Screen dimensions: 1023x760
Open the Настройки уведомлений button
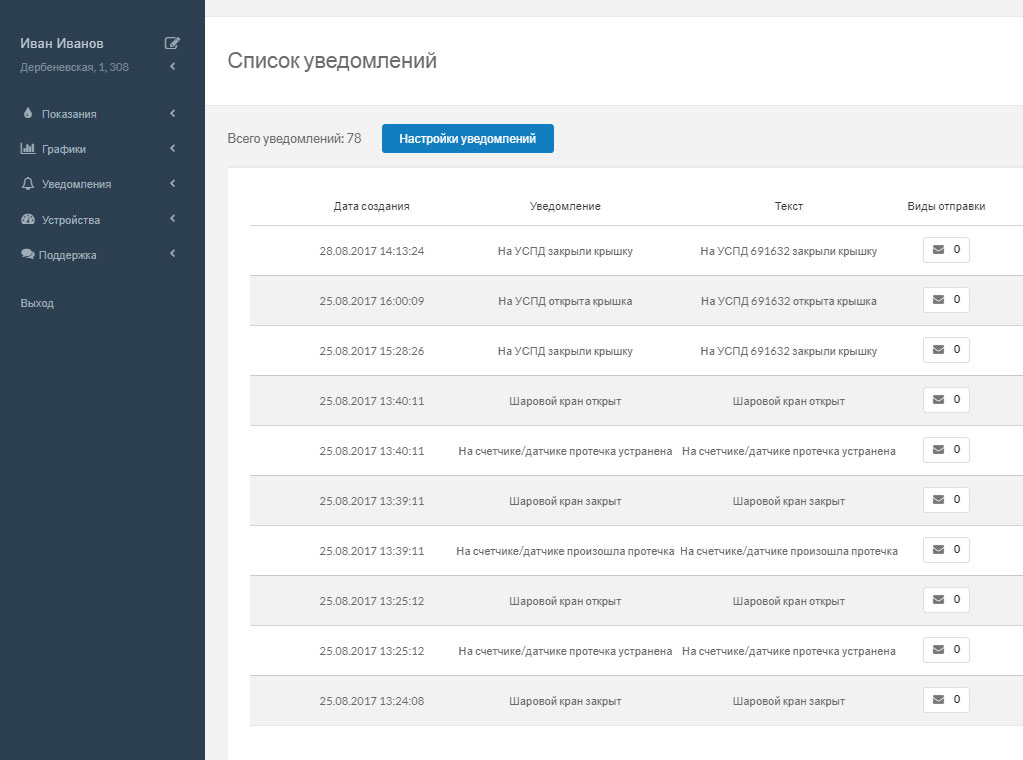[x=467, y=138]
